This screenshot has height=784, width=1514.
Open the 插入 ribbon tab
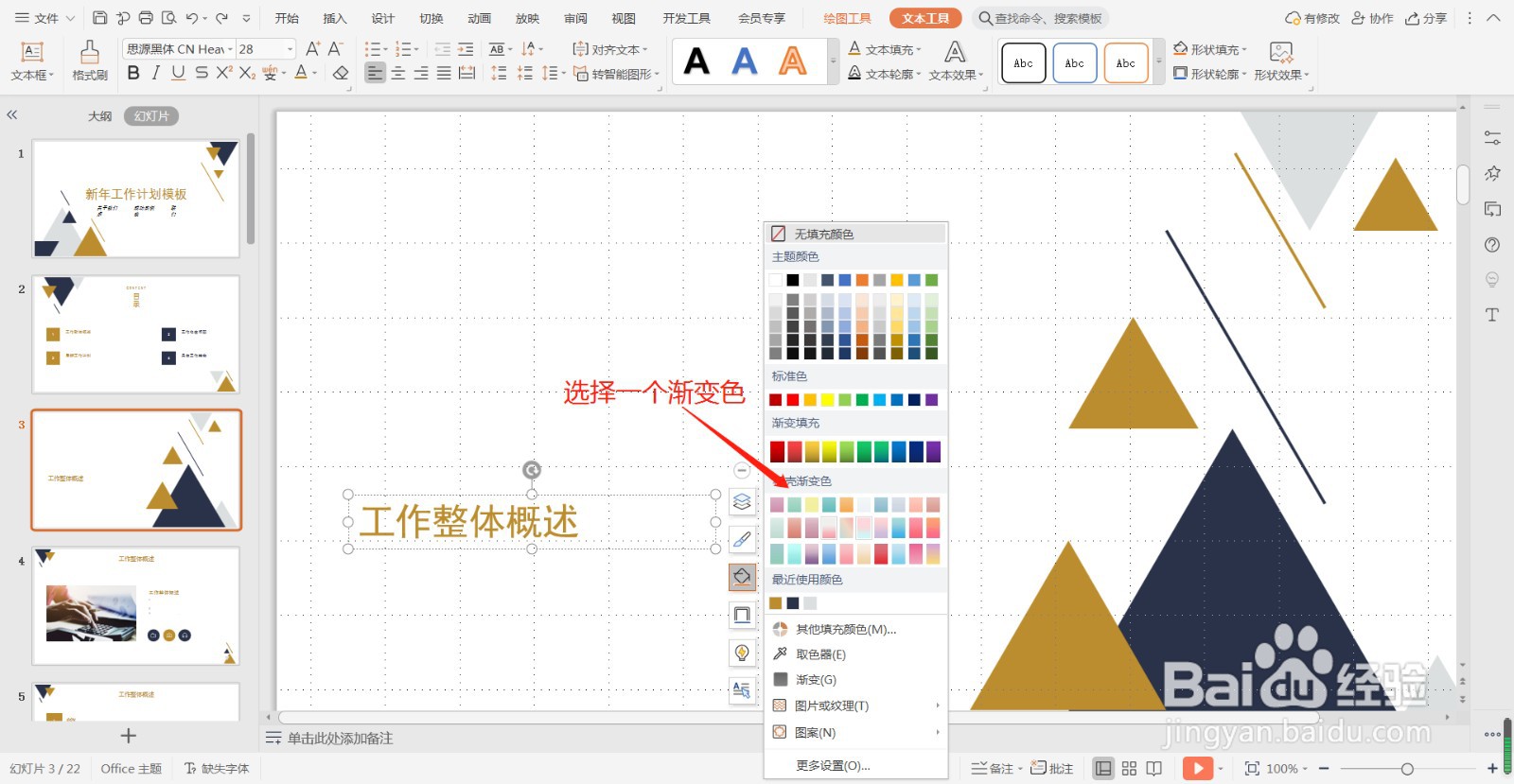335,18
